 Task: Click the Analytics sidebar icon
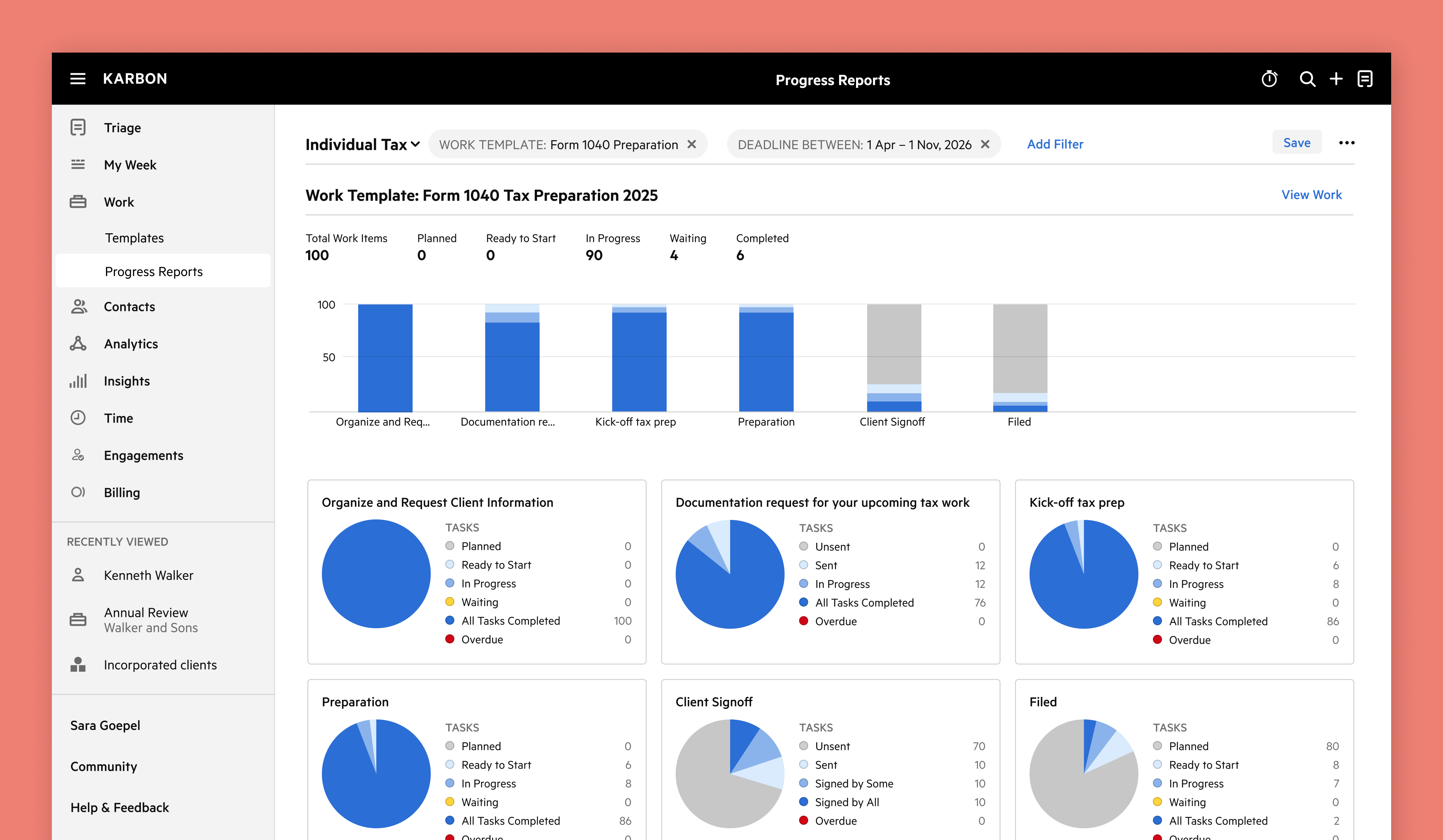(x=78, y=344)
